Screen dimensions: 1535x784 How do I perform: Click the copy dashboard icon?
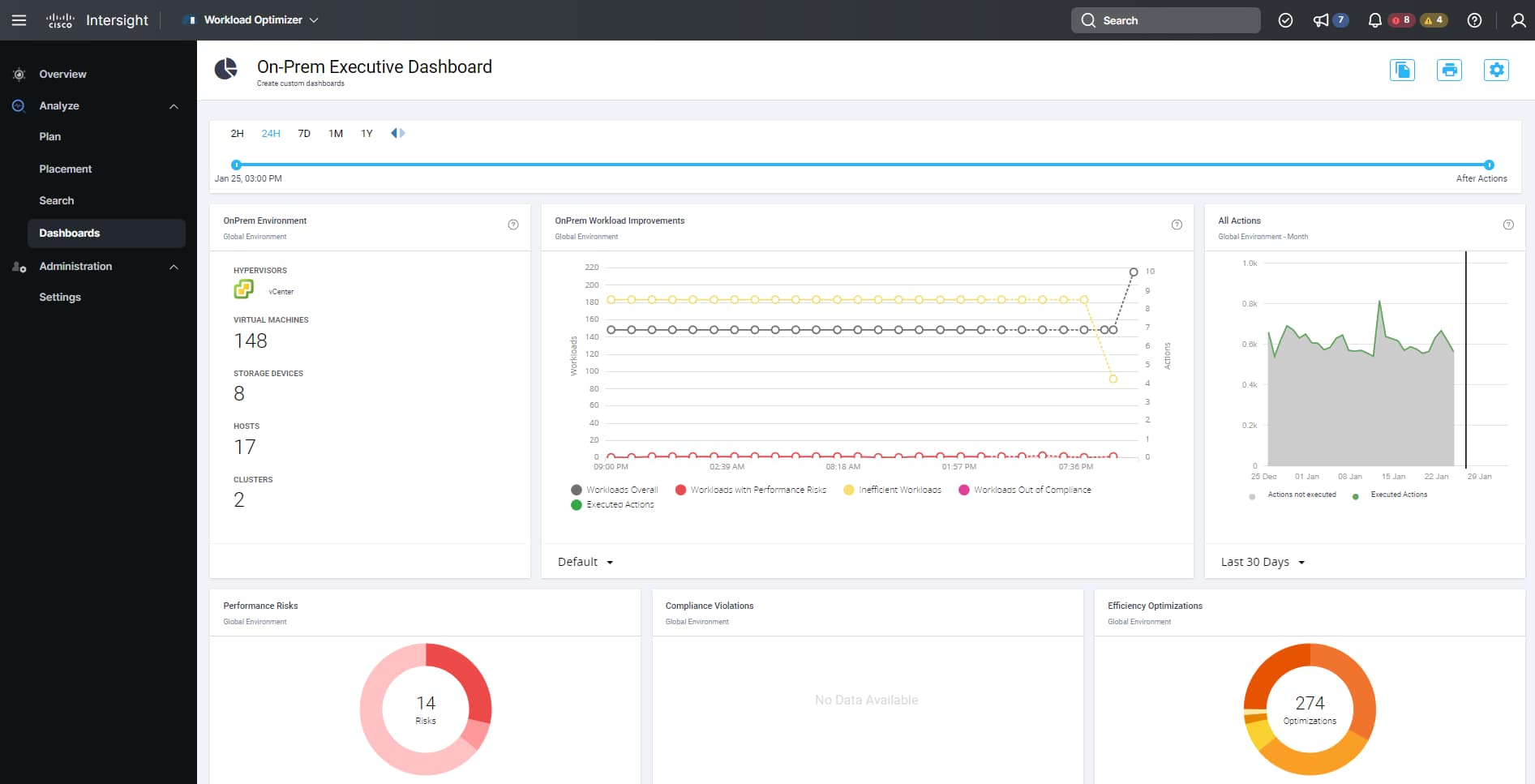(1402, 71)
